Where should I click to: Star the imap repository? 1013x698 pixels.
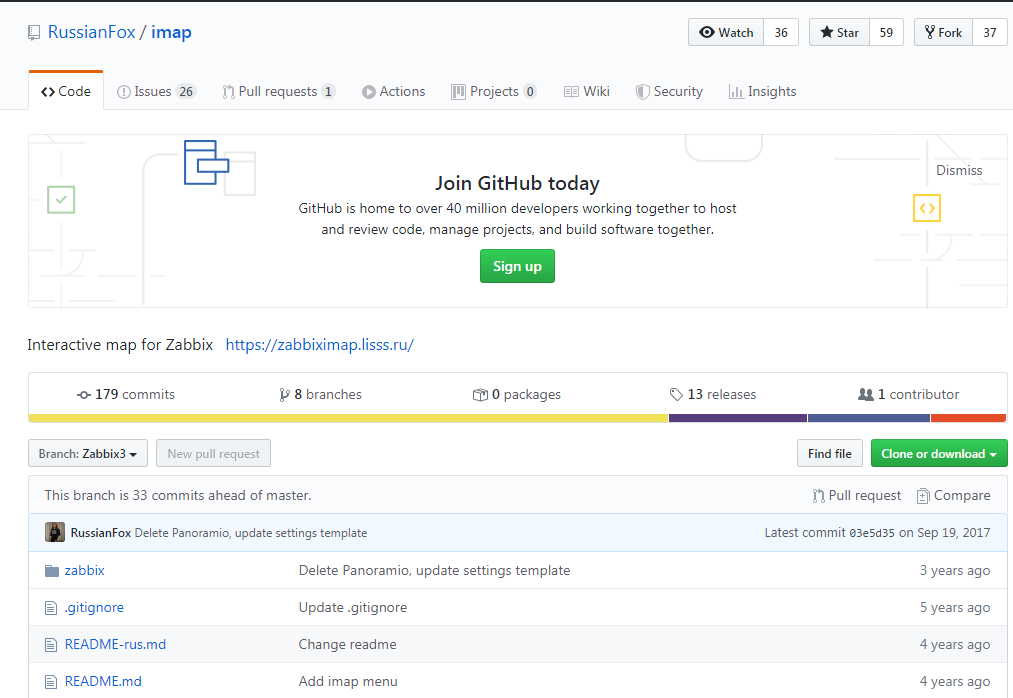click(x=839, y=32)
